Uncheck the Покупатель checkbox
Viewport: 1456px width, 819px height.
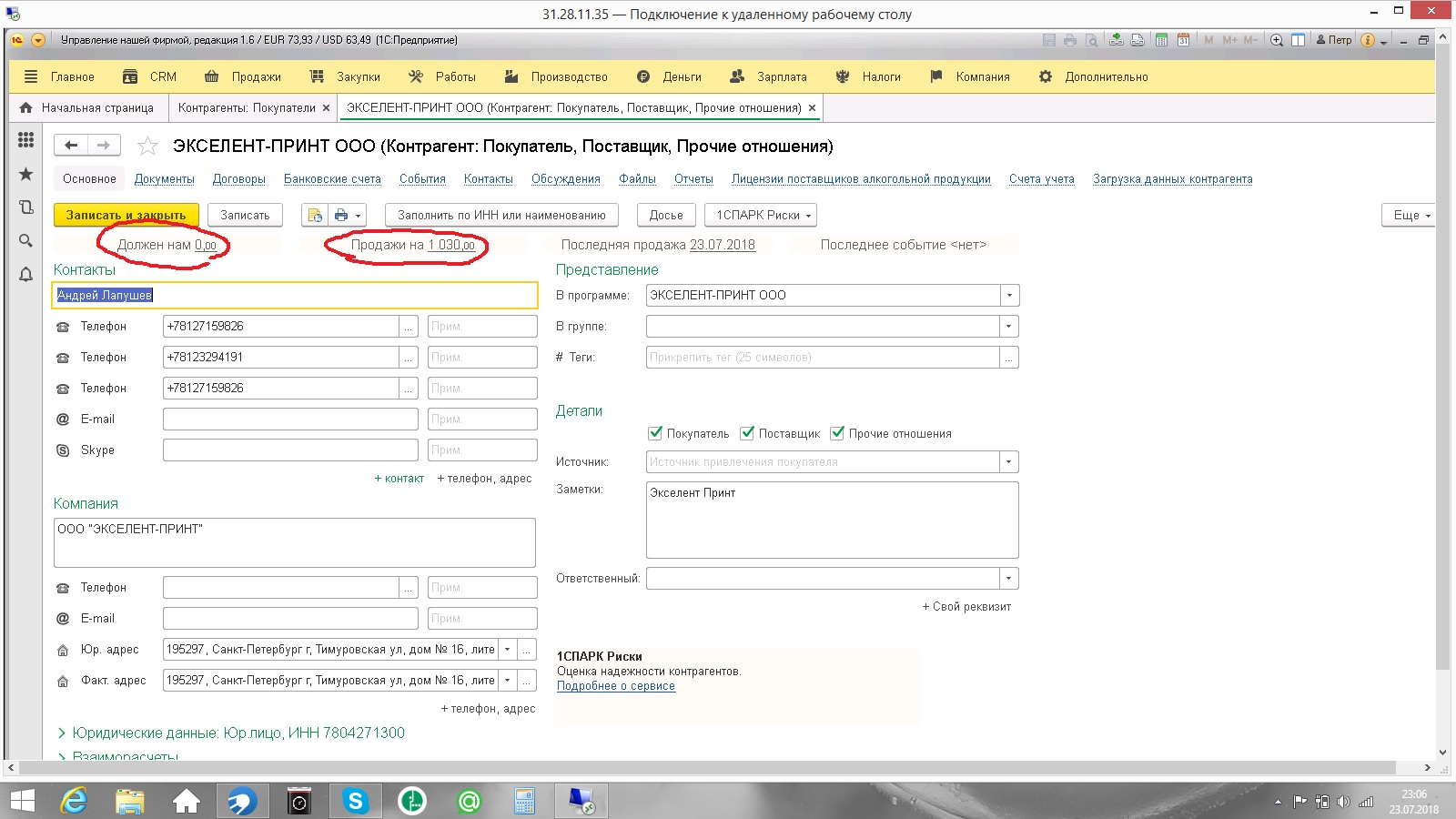tap(654, 433)
